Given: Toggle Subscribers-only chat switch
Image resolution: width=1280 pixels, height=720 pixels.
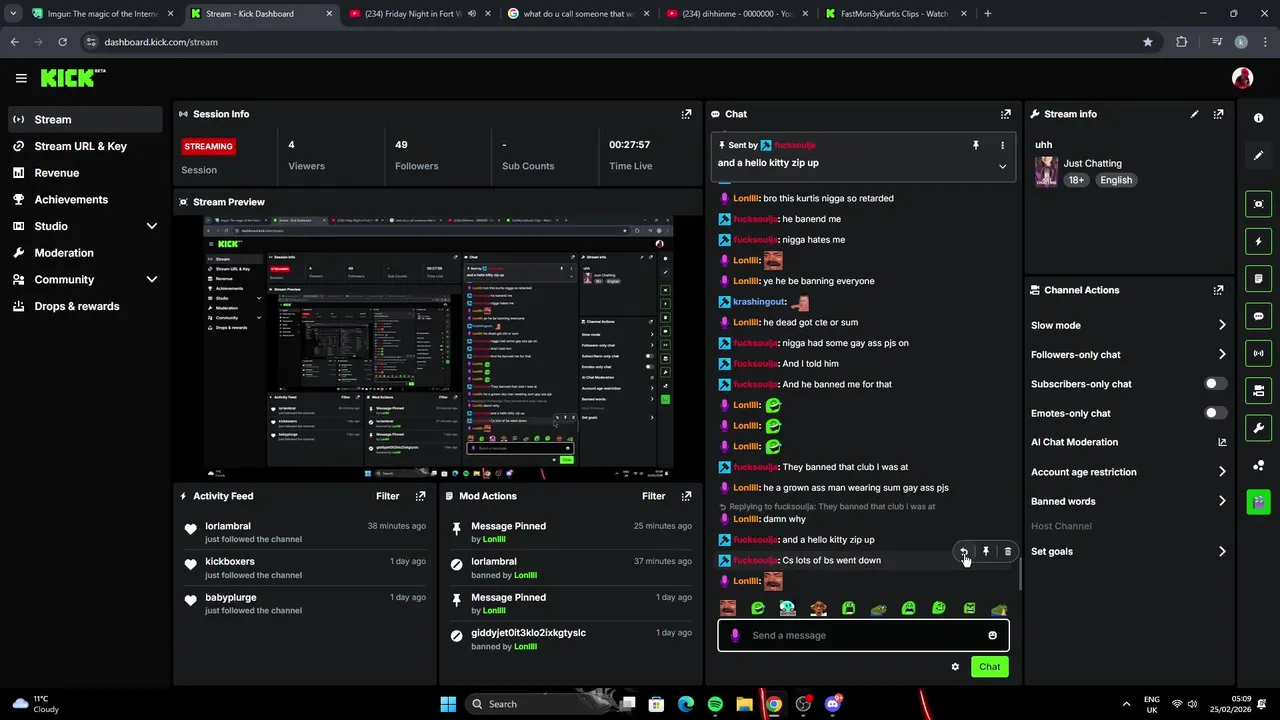Looking at the screenshot, I should point(1215,384).
